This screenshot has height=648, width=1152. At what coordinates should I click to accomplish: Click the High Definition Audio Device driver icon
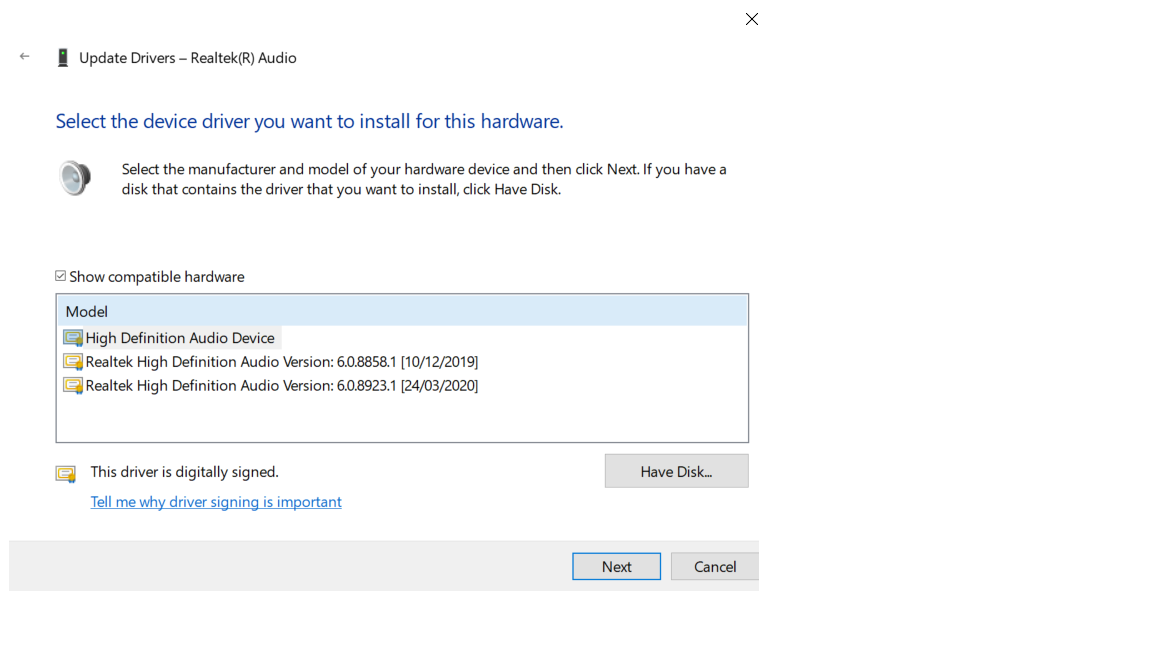[x=73, y=338]
